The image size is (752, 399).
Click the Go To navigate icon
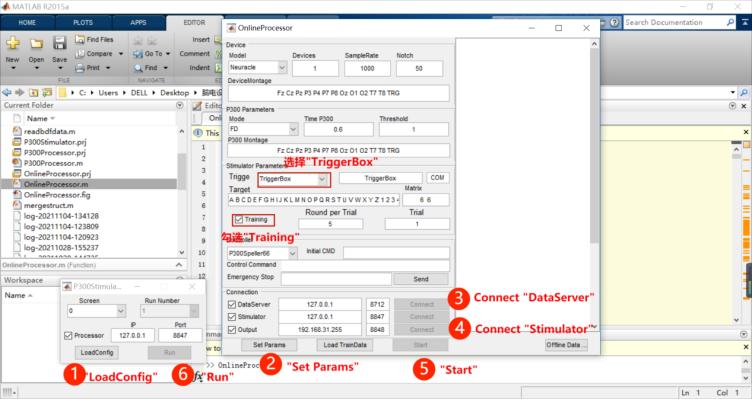click(x=138, y=54)
